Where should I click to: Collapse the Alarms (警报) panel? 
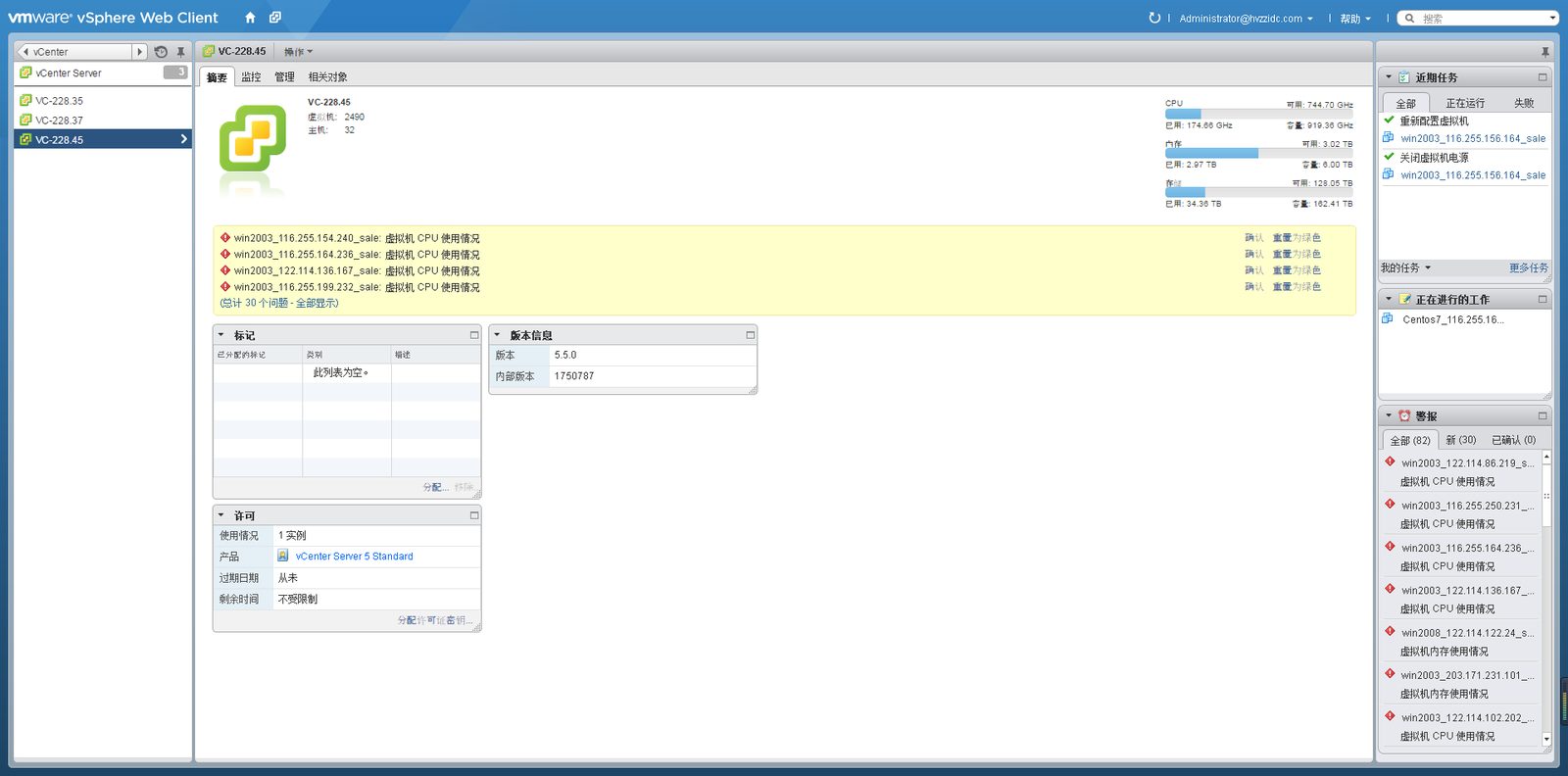click(x=1389, y=415)
